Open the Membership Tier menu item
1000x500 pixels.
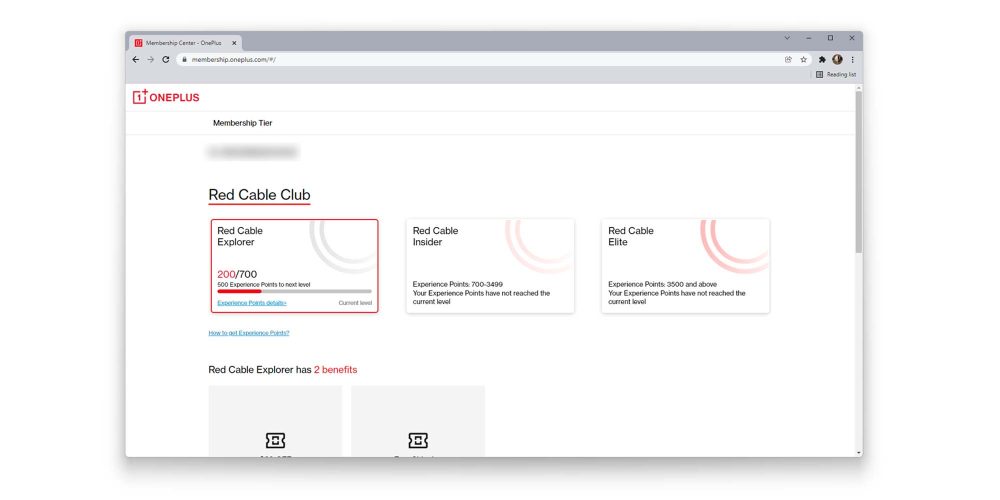(x=242, y=123)
